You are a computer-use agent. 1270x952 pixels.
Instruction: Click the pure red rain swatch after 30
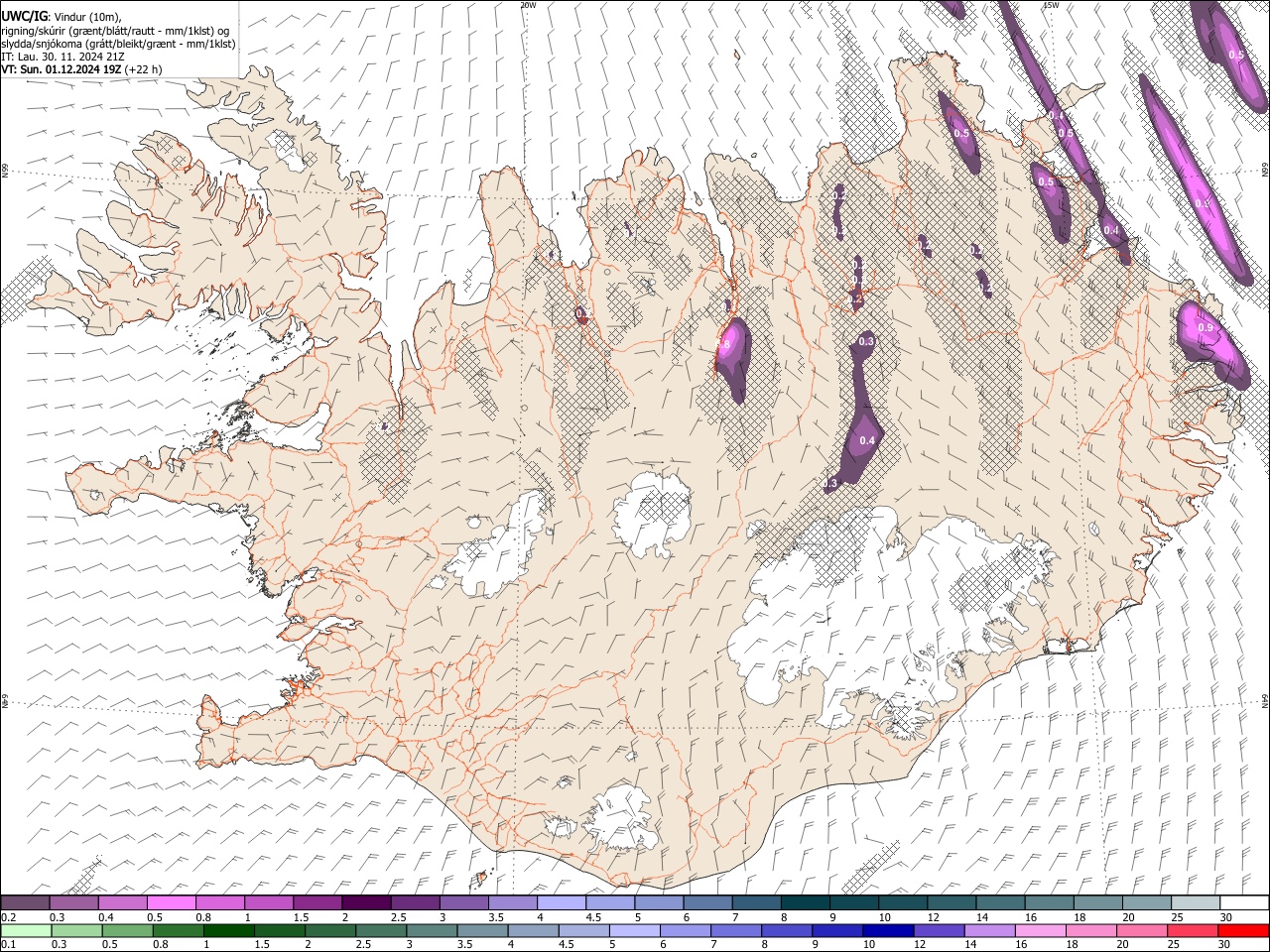(x=1242, y=930)
